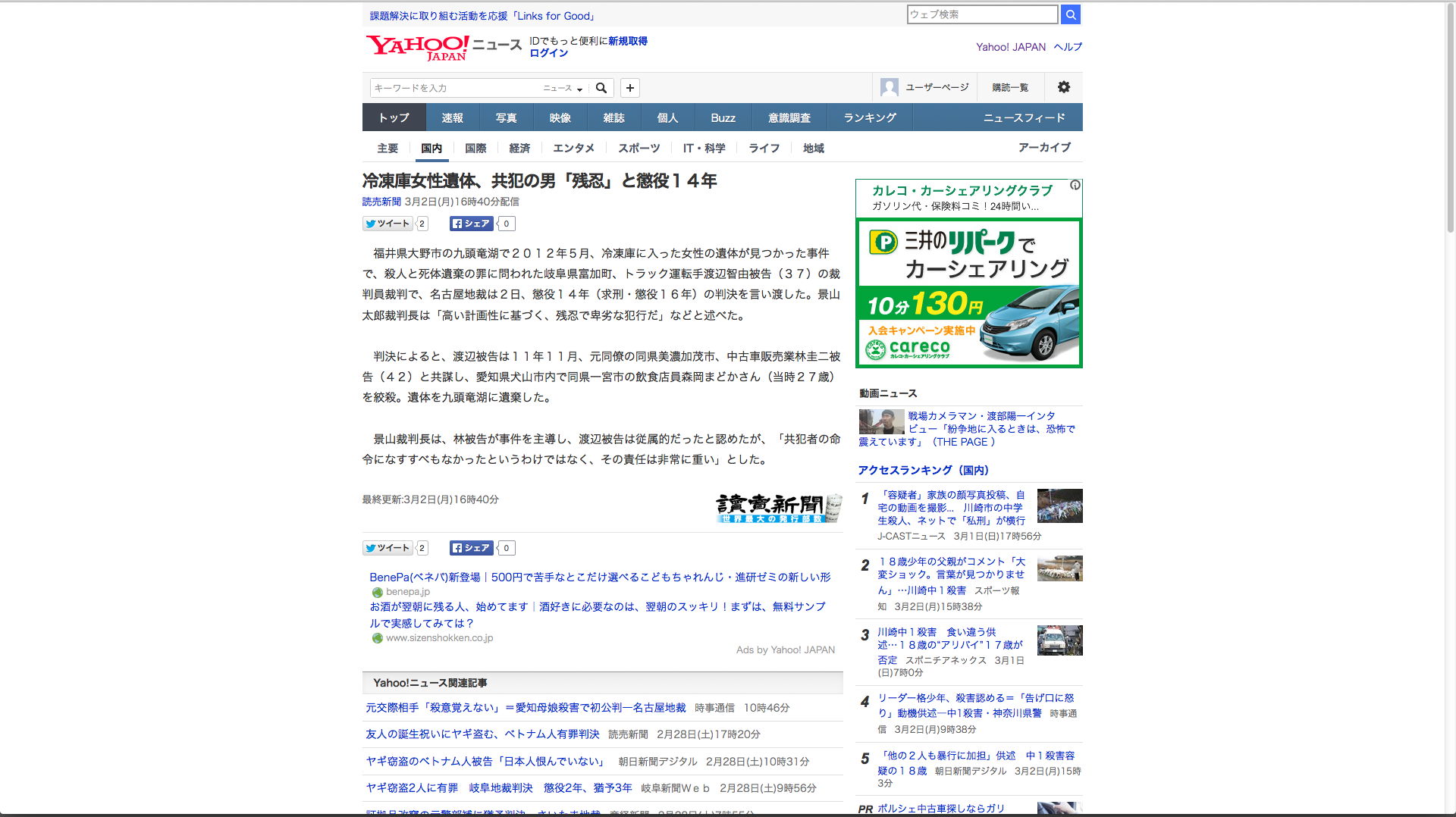Open the ニュースフィード menu
The width and height of the screenshot is (1456, 817).
click(1024, 118)
